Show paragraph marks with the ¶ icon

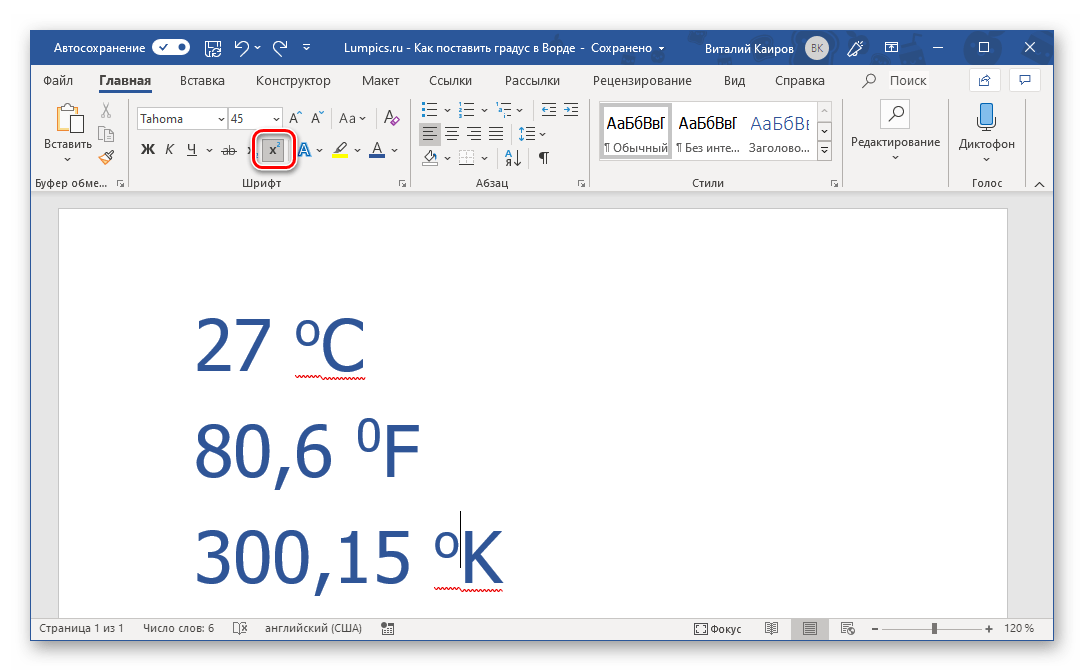pos(544,158)
